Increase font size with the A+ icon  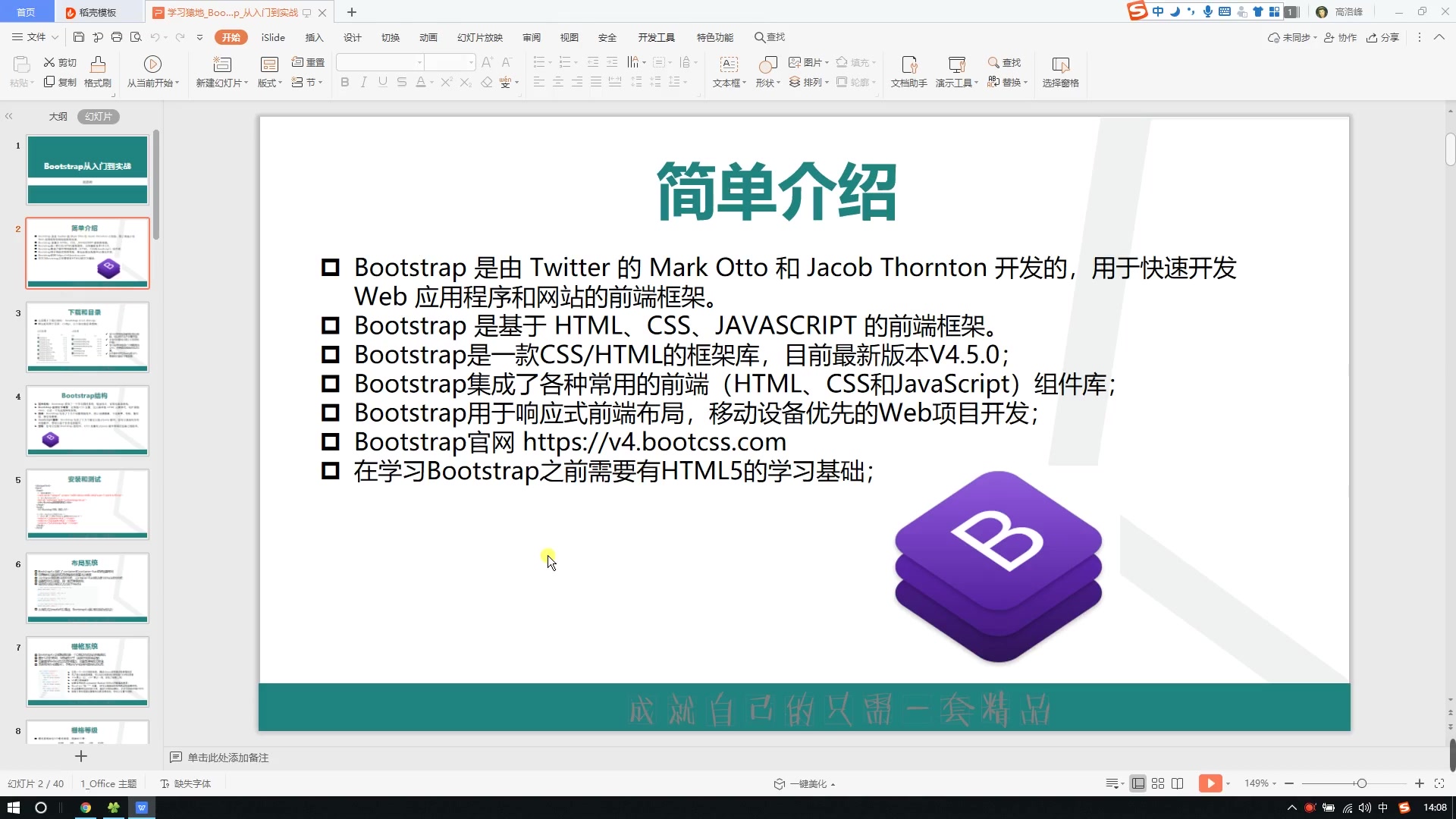pyautogui.click(x=487, y=62)
